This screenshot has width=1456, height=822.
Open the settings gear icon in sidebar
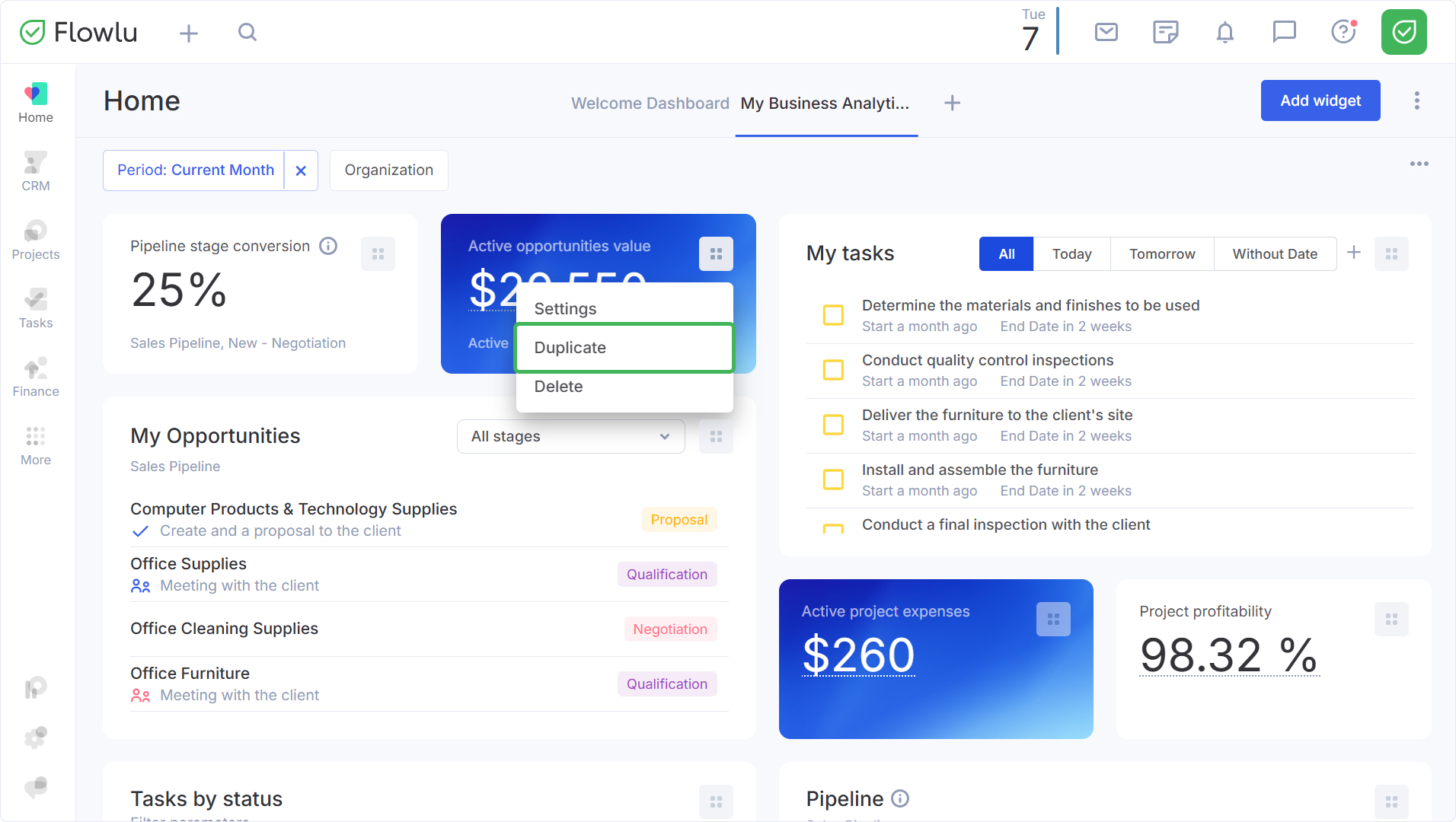click(36, 737)
